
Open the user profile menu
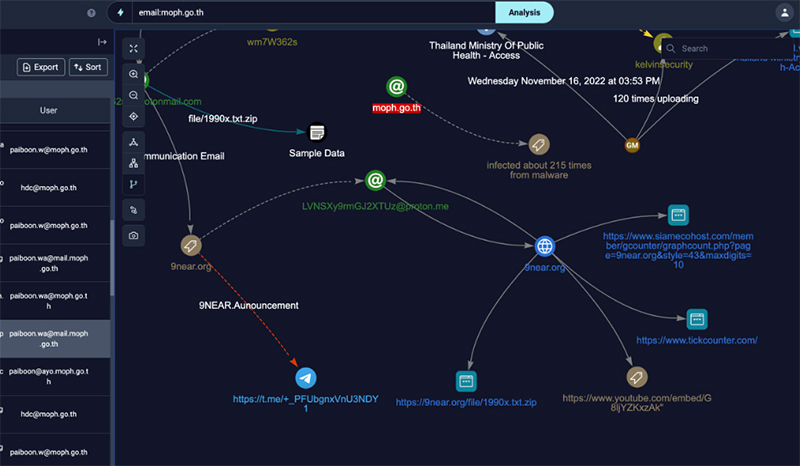[x=783, y=13]
